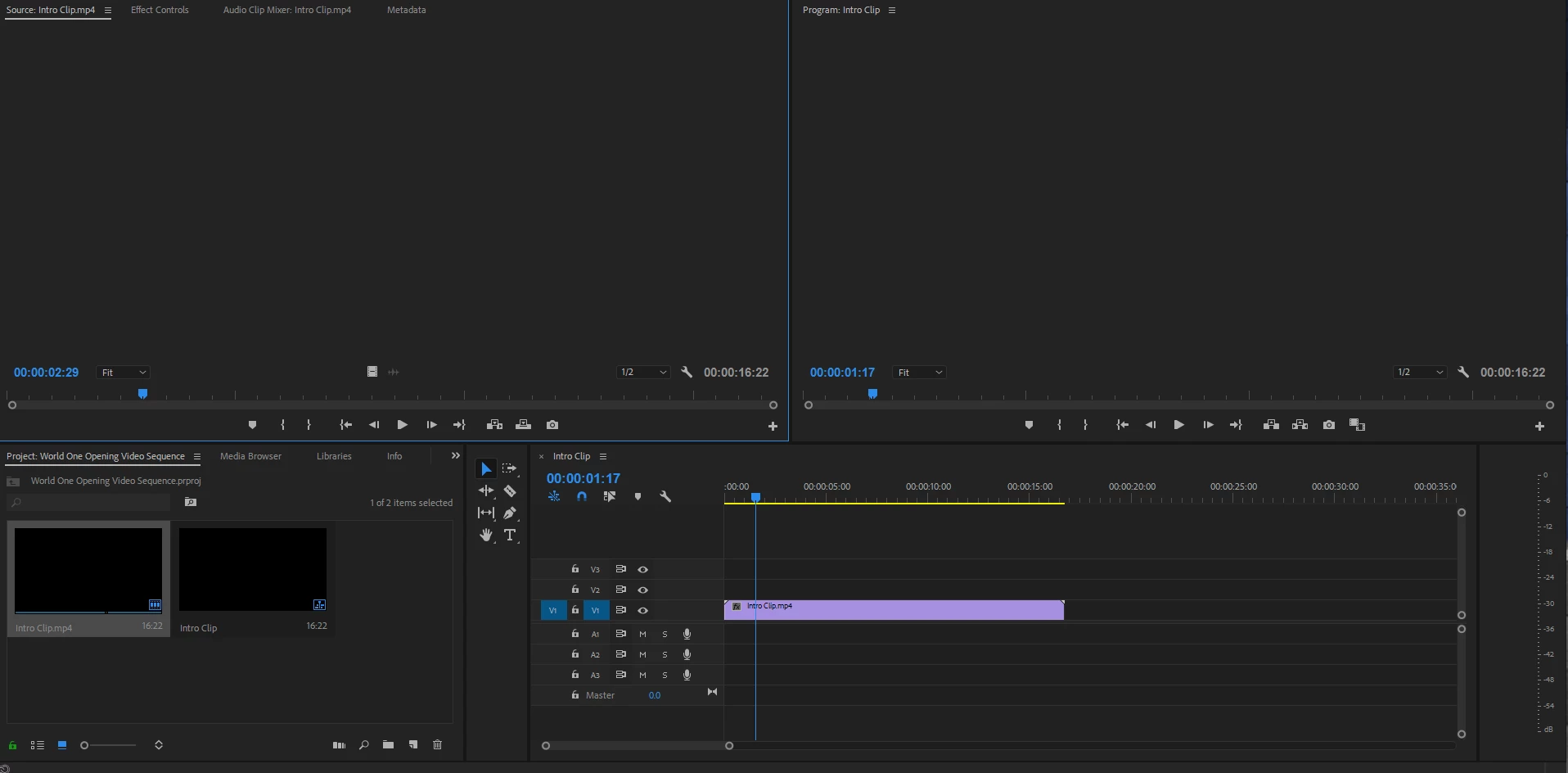Click Lift button in Program monitor
This screenshot has width=1568, height=773.
1271,425
